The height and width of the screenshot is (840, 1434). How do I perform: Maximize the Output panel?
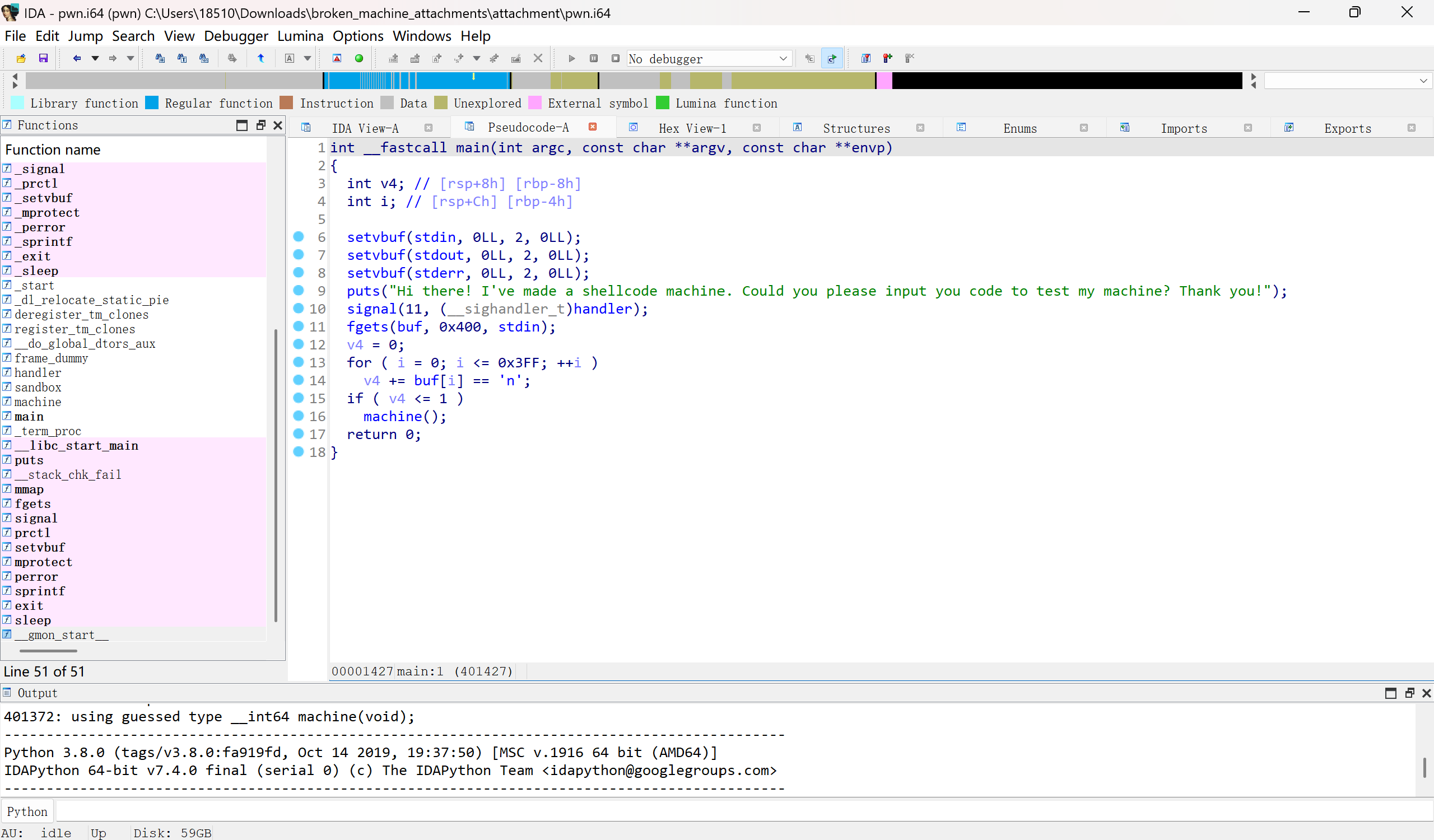coord(1391,693)
